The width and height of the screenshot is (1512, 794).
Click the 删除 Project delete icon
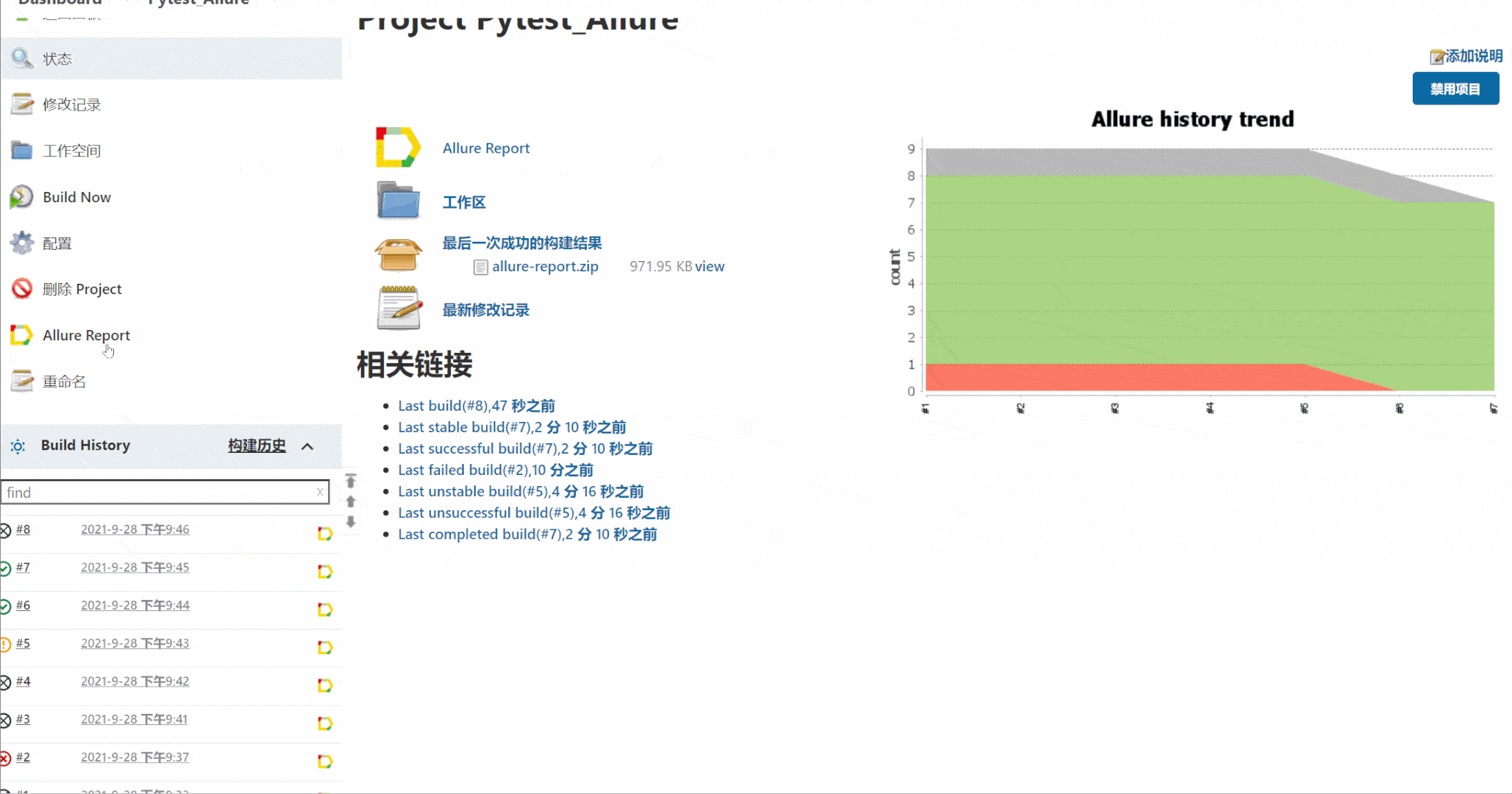coord(21,288)
